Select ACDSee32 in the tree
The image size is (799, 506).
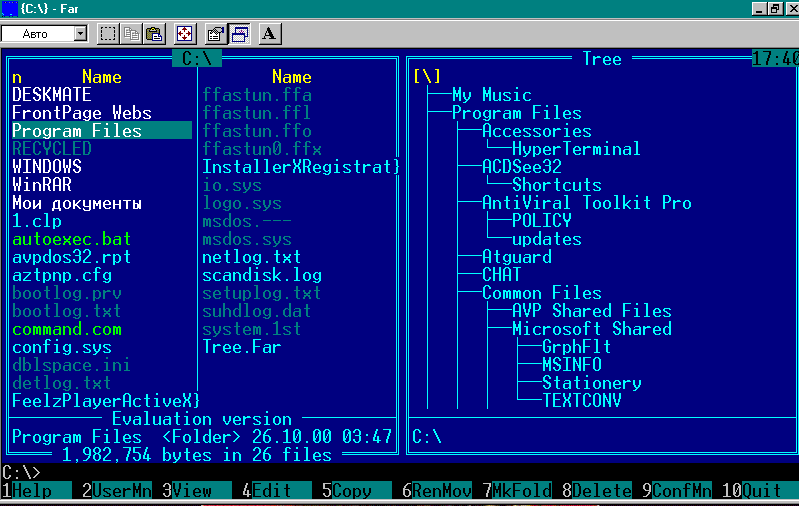point(522,167)
